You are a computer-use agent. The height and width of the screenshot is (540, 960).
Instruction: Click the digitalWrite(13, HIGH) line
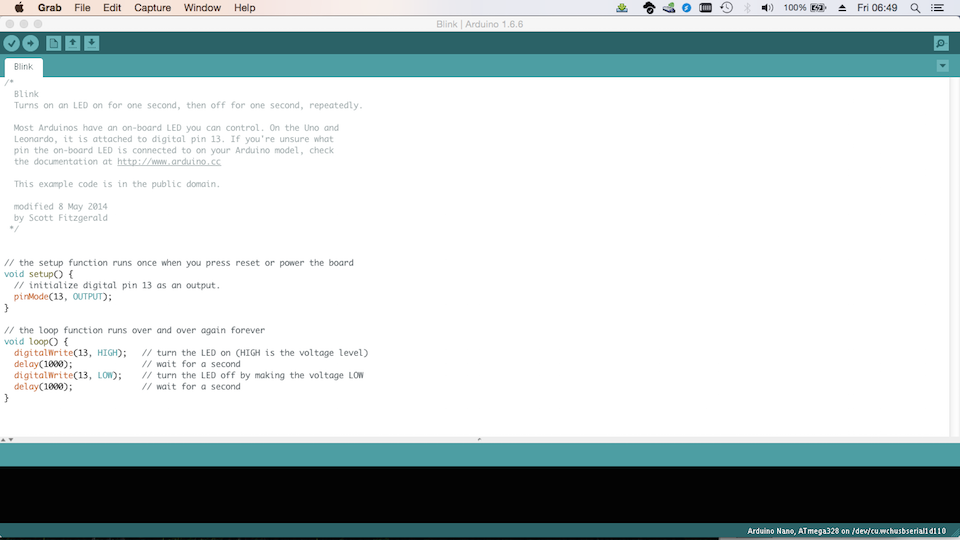click(x=70, y=353)
